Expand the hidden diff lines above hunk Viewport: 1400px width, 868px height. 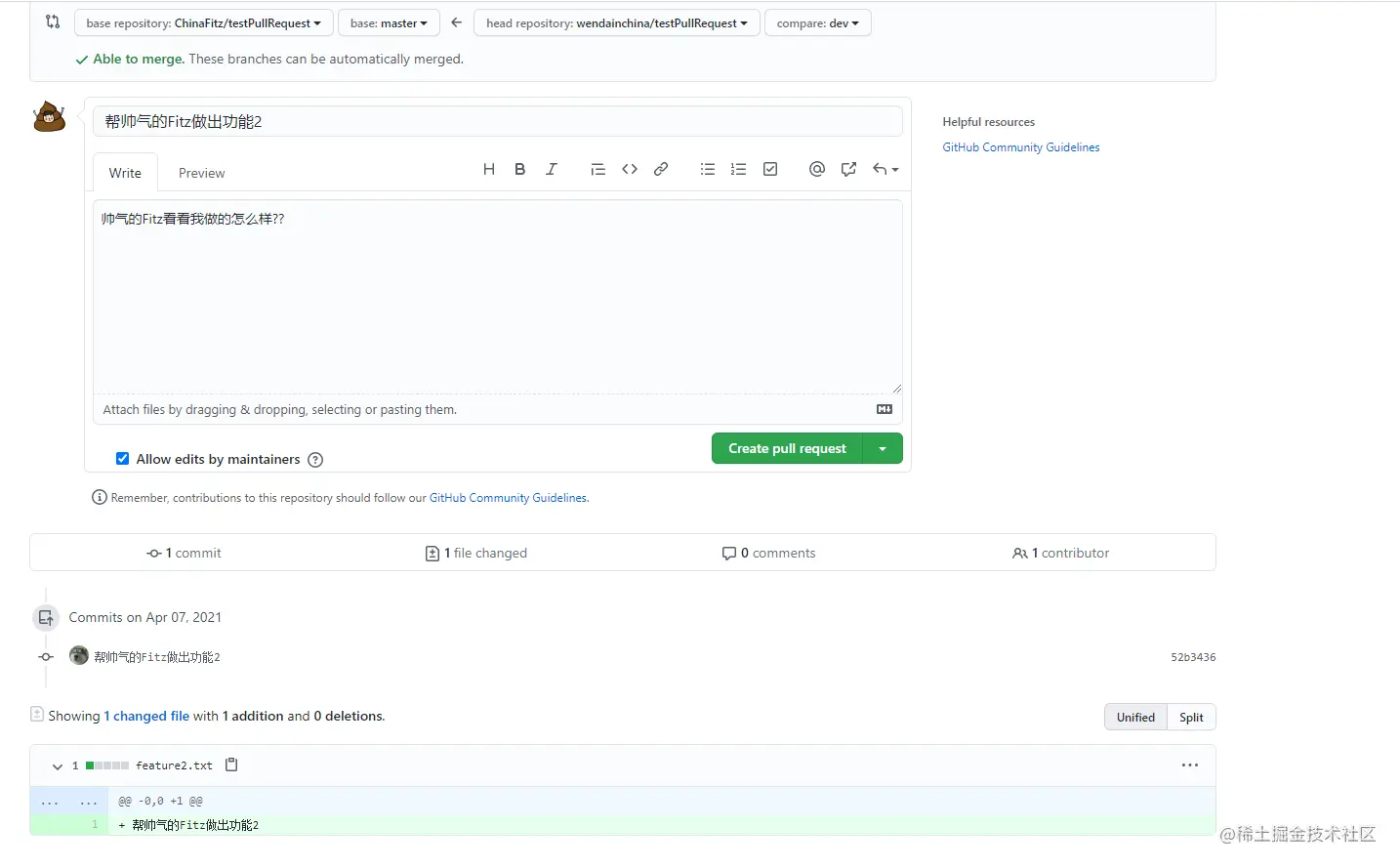click(68, 801)
